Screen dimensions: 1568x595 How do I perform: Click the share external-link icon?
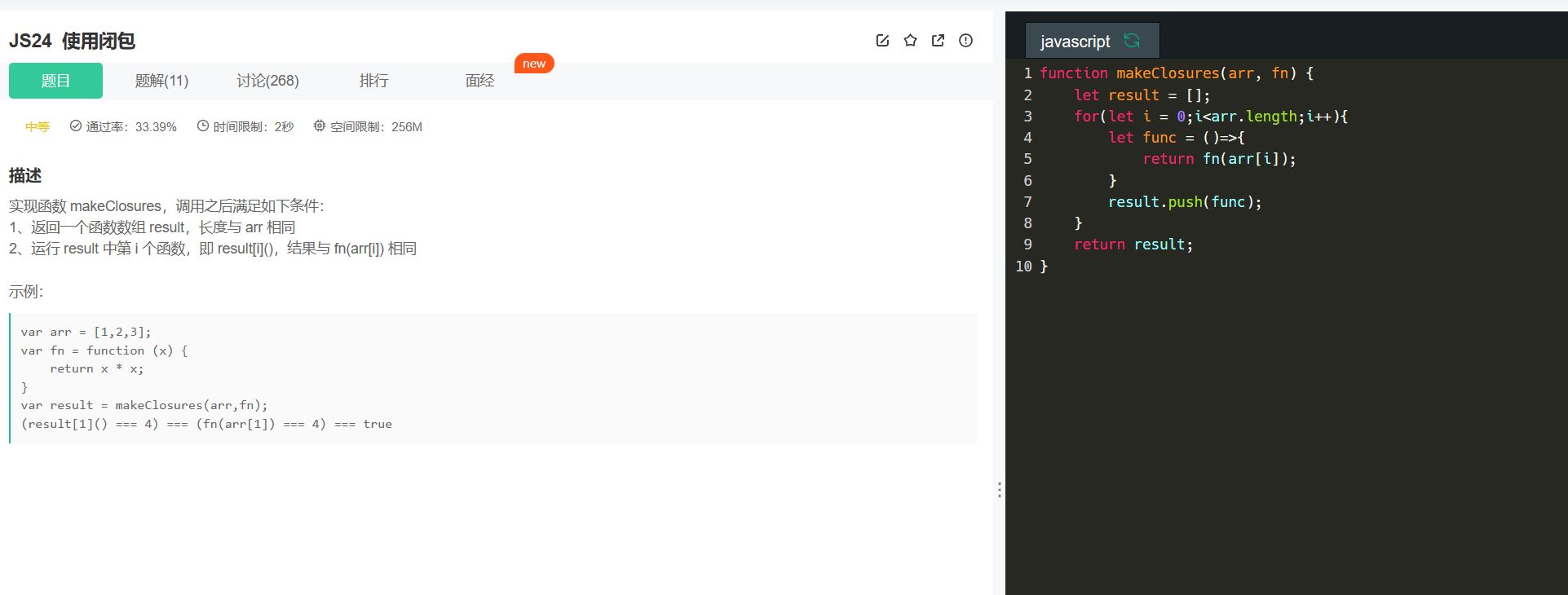(x=938, y=41)
